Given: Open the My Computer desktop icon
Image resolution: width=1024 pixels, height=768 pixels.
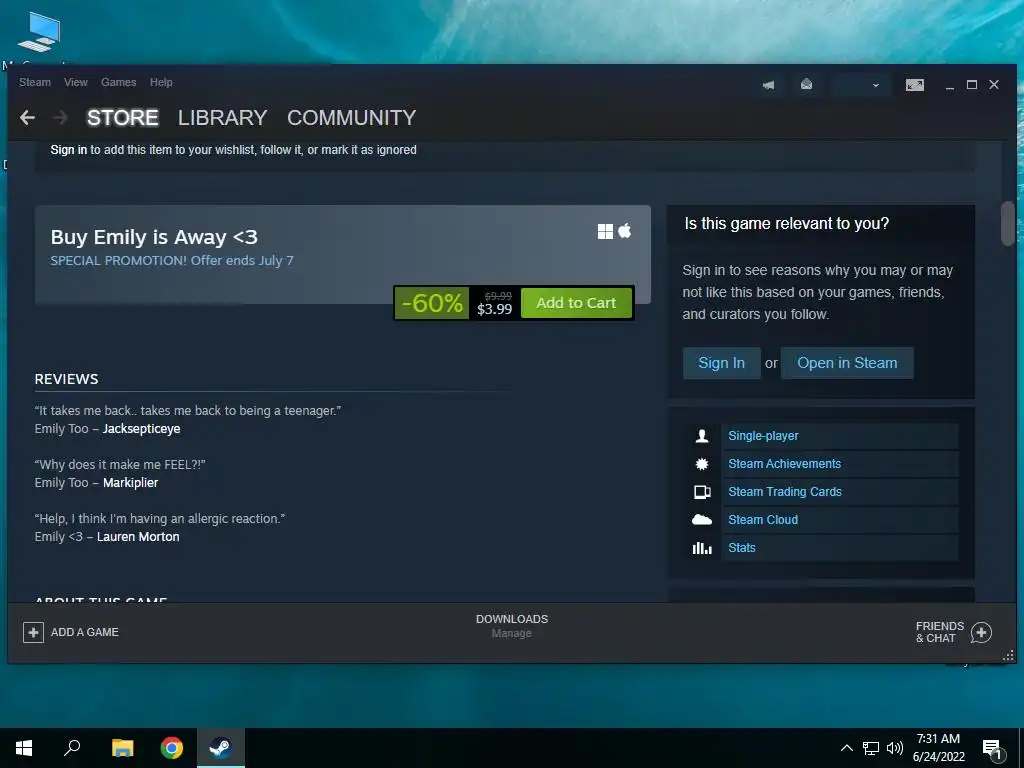Looking at the screenshot, I should click(x=39, y=33).
